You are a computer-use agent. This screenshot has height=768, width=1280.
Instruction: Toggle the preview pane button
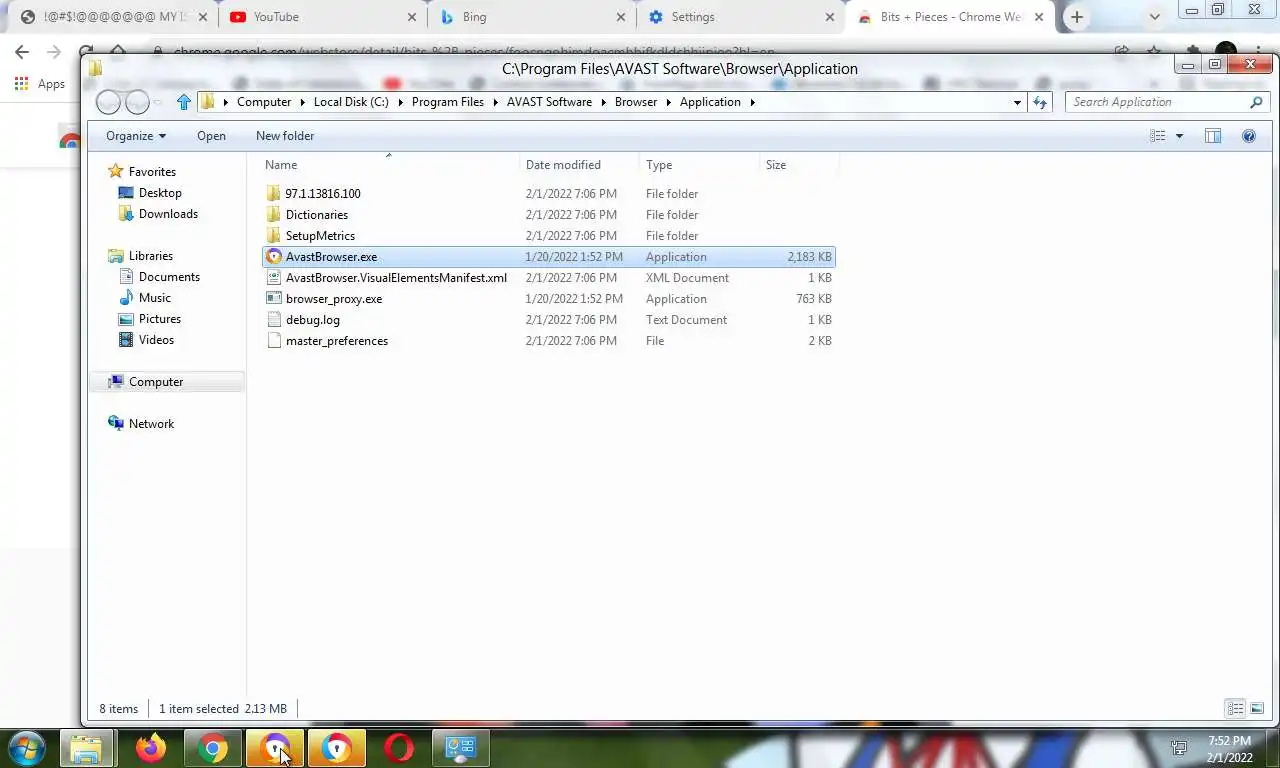pos(1213,136)
